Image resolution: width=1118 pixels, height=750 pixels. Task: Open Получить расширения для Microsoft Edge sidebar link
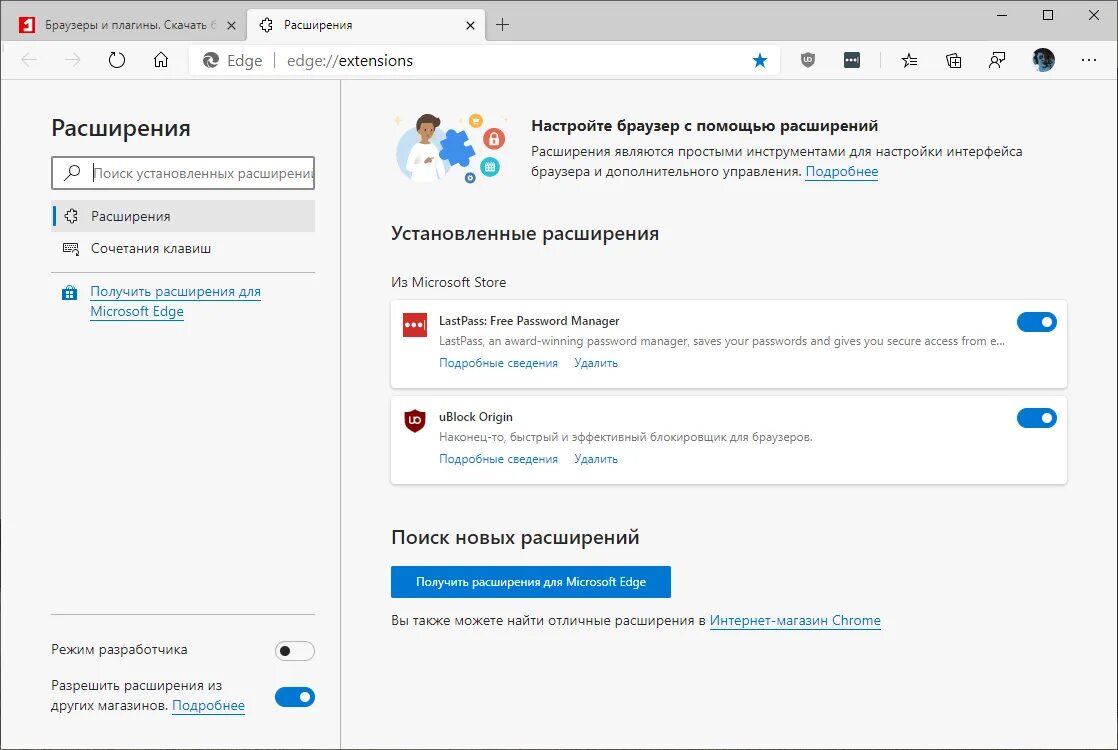point(175,302)
